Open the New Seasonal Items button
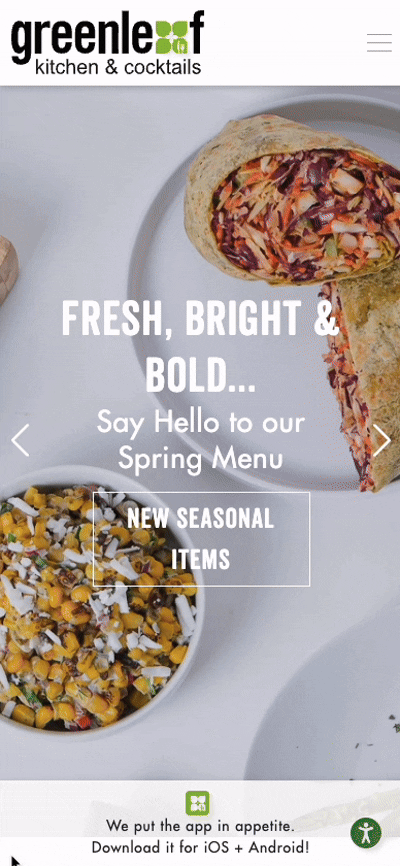Screen dimensions: 400x866 click(201, 539)
